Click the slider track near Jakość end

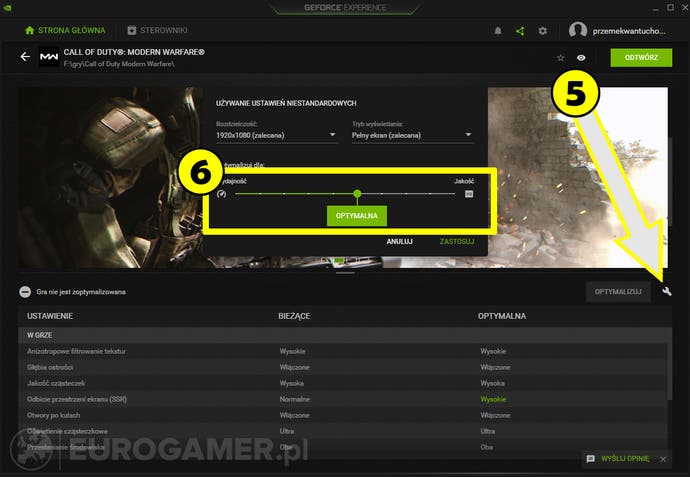tap(442, 194)
